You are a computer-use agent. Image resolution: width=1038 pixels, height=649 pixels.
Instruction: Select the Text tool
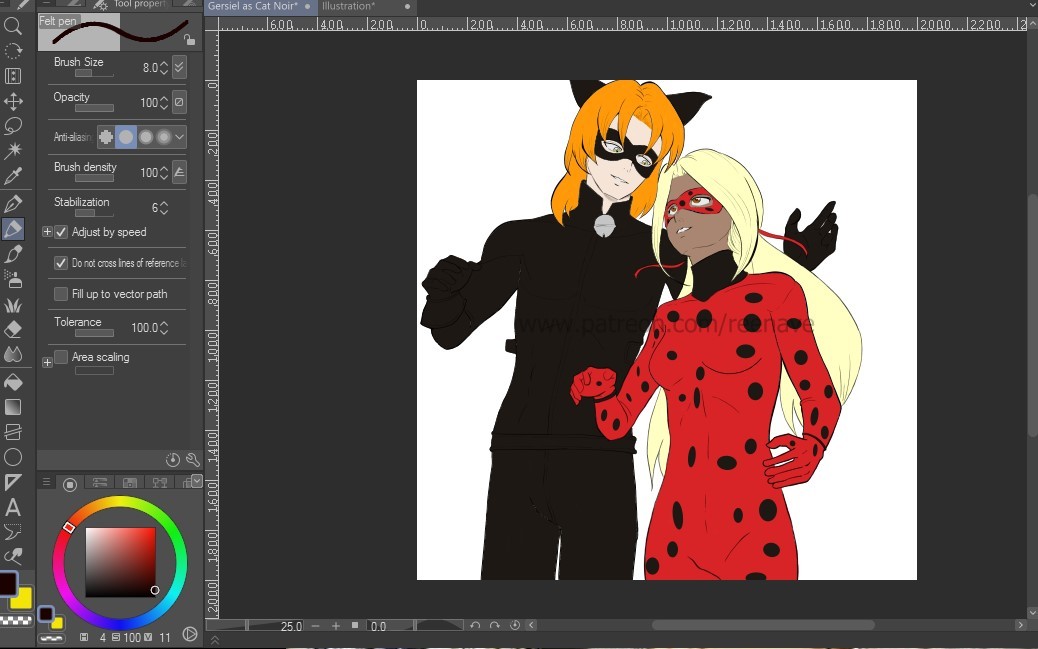point(13,507)
